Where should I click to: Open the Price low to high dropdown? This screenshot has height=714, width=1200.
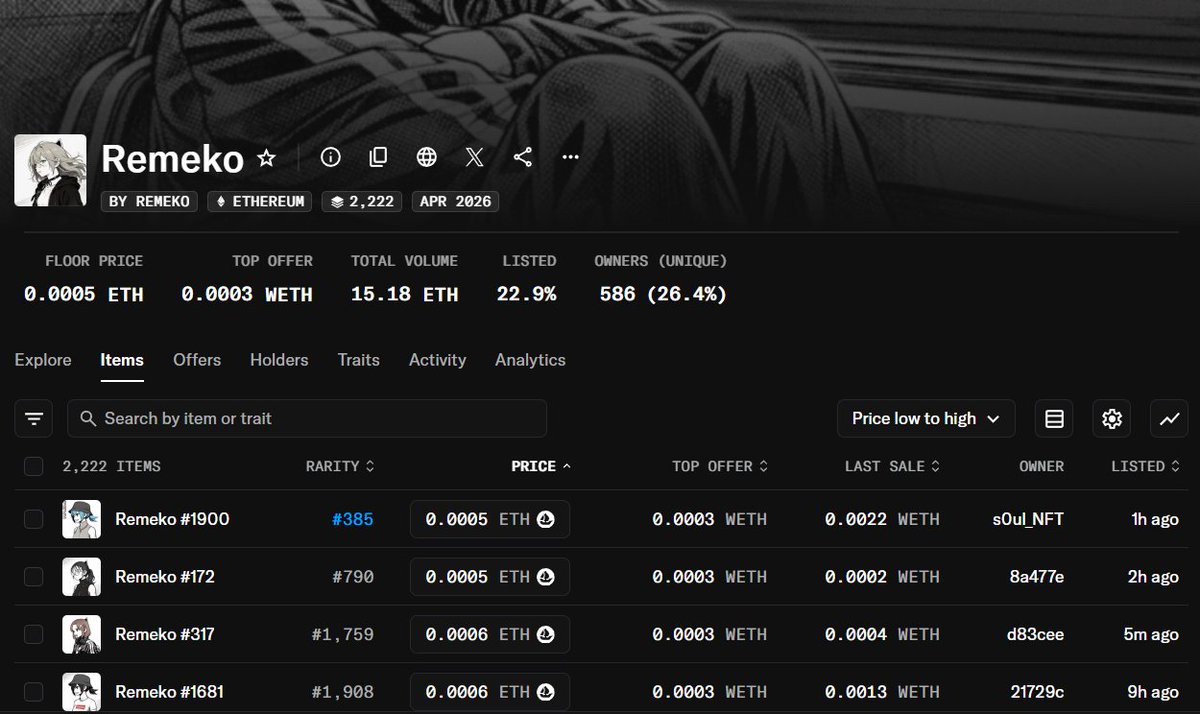click(x=926, y=418)
